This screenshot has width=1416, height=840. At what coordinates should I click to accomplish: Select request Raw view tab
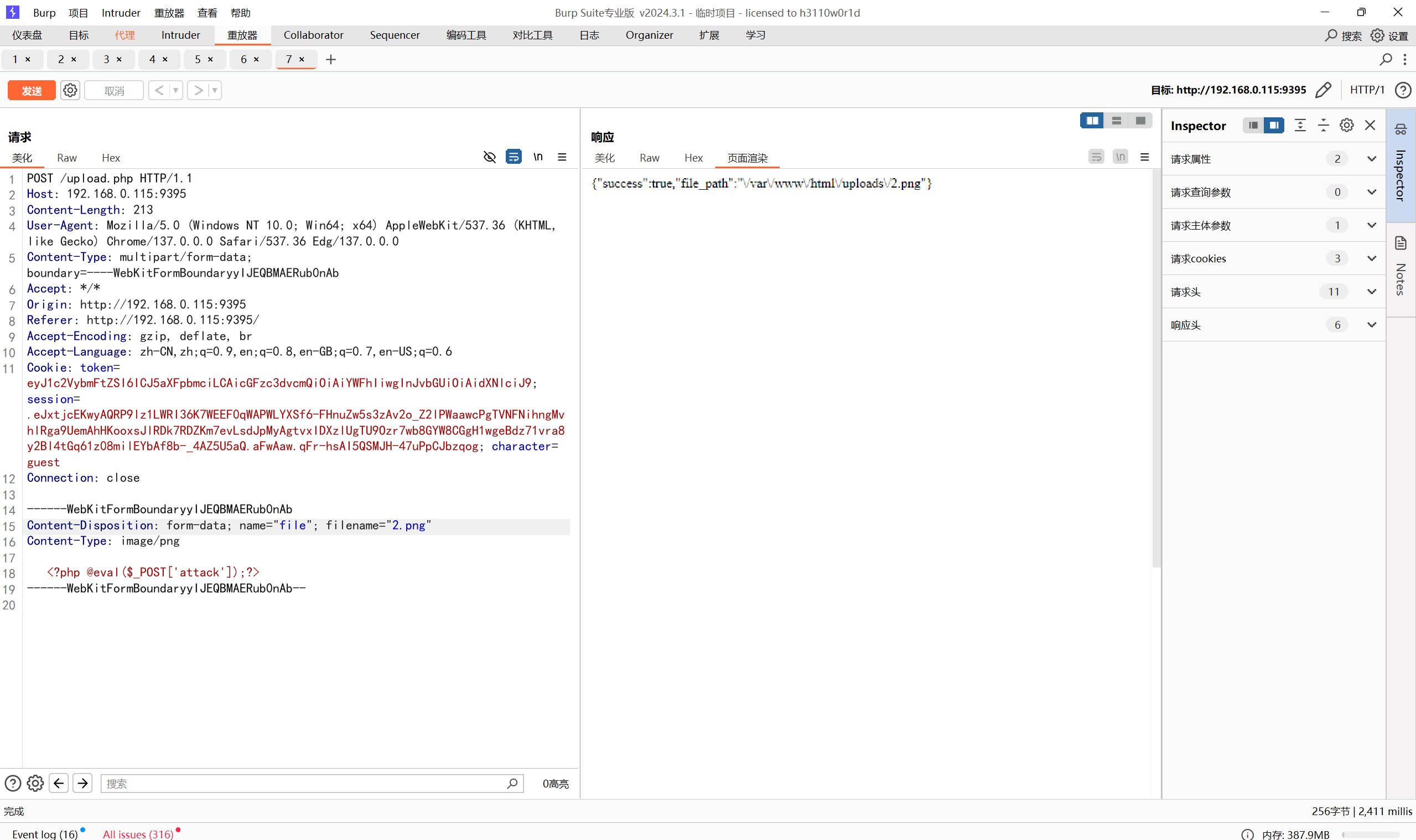67,158
